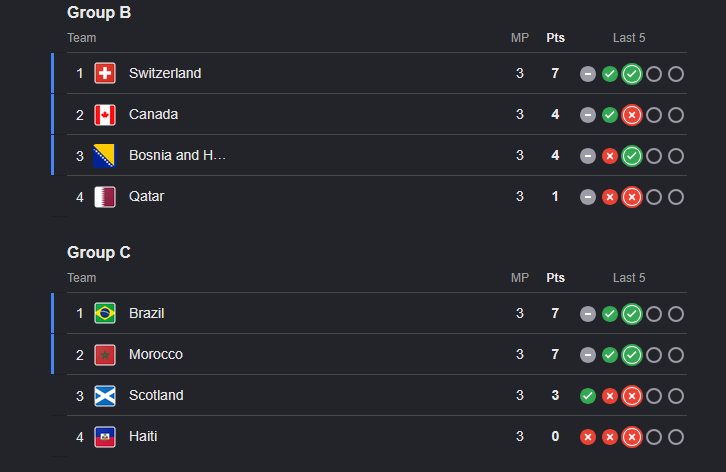Click Qatar's grey draw result icon
The image size is (726, 472).
tap(588, 197)
